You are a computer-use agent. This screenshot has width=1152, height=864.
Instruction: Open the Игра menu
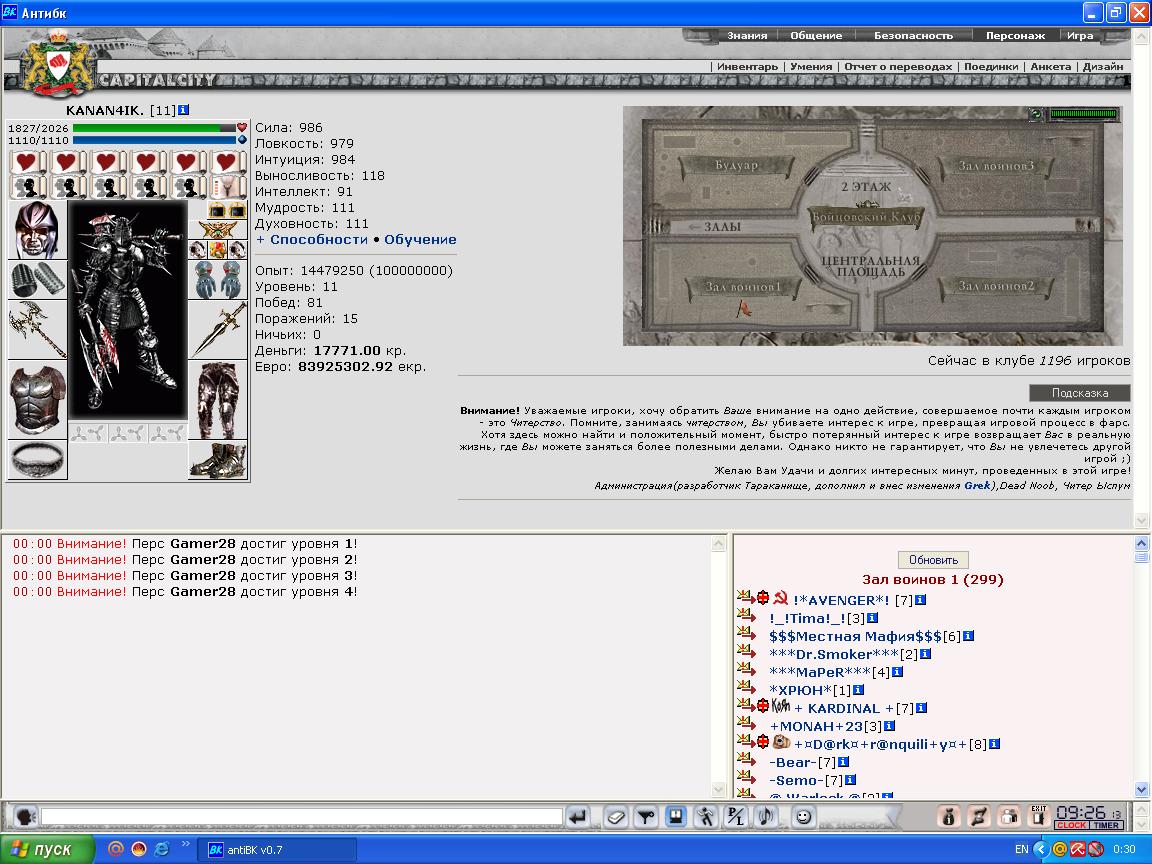coord(1080,35)
